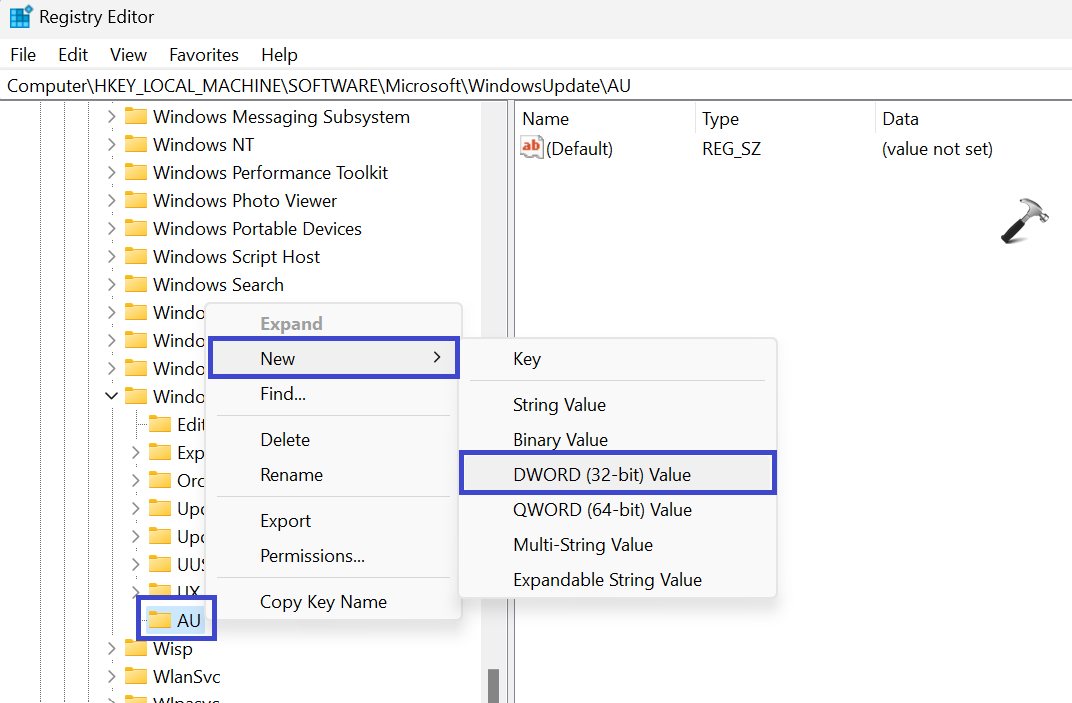Select Permissions... in the context menu
Viewport: 1072px width, 703px height.
312,556
